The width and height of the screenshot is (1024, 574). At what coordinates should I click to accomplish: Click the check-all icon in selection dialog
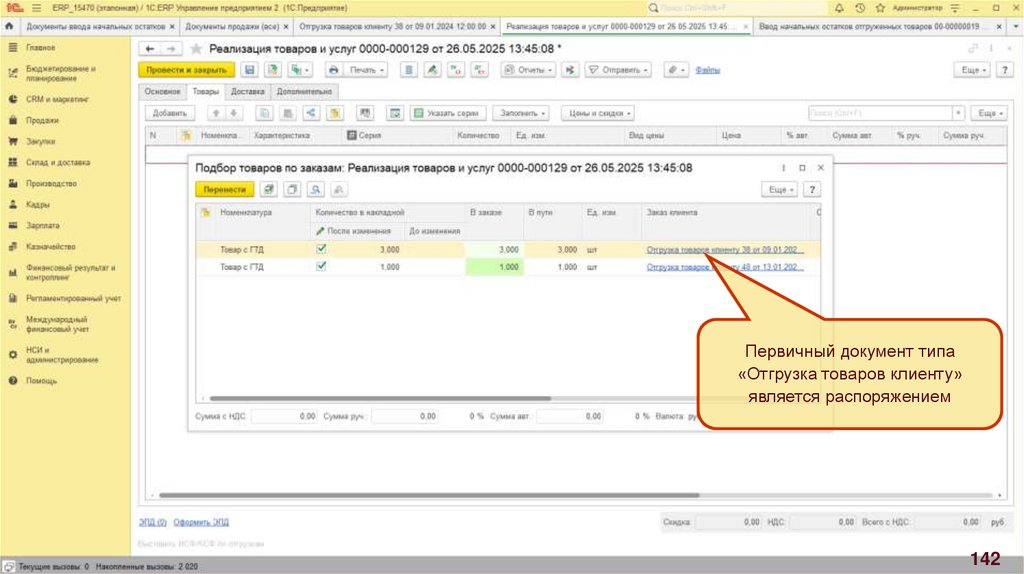[x=269, y=189]
